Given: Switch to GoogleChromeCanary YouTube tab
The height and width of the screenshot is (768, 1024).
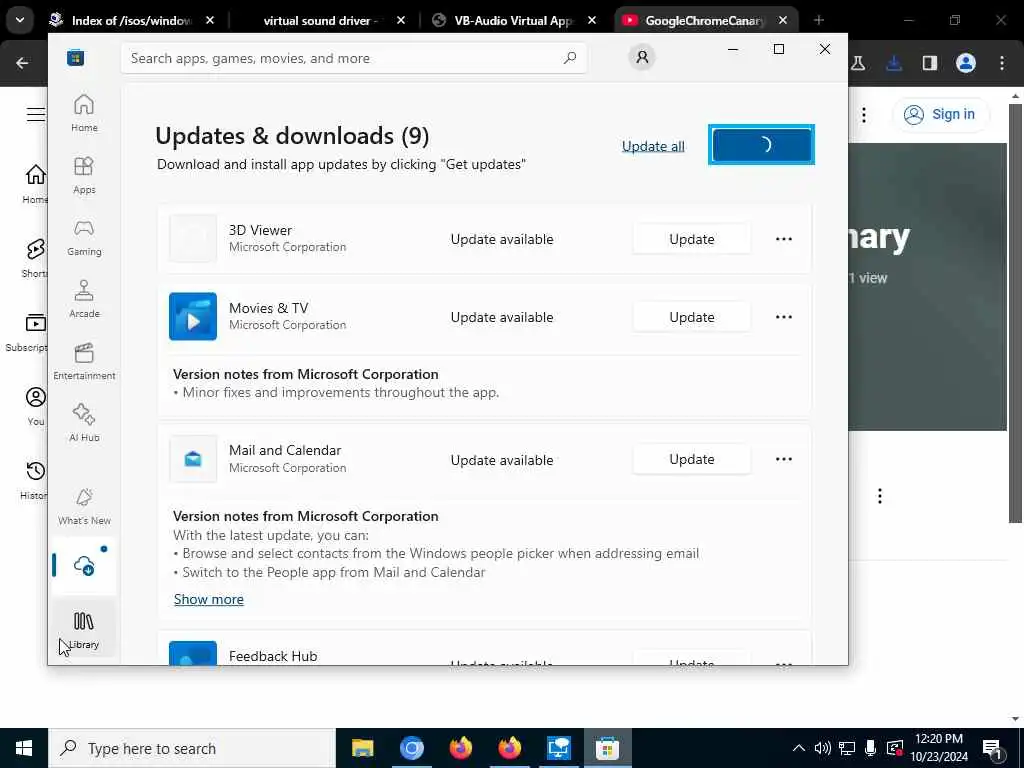Looking at the screenshot, I should click(704, 20).
